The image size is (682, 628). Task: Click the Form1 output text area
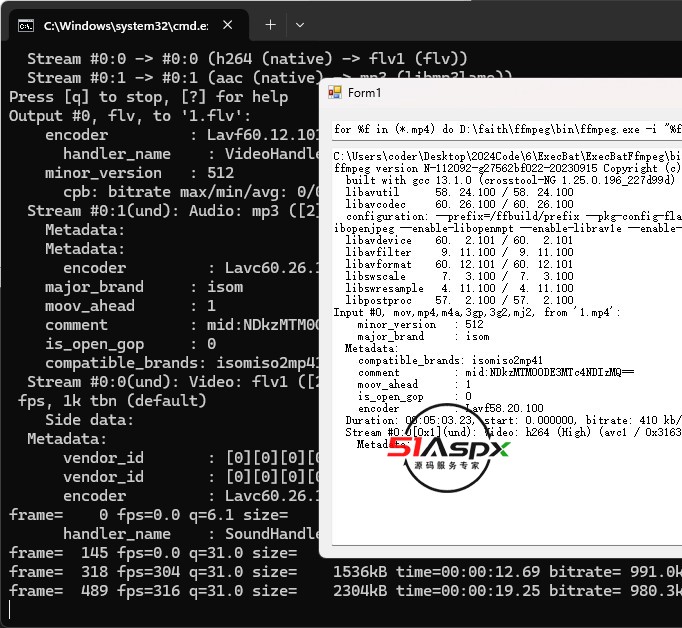(x=507, y=346)
